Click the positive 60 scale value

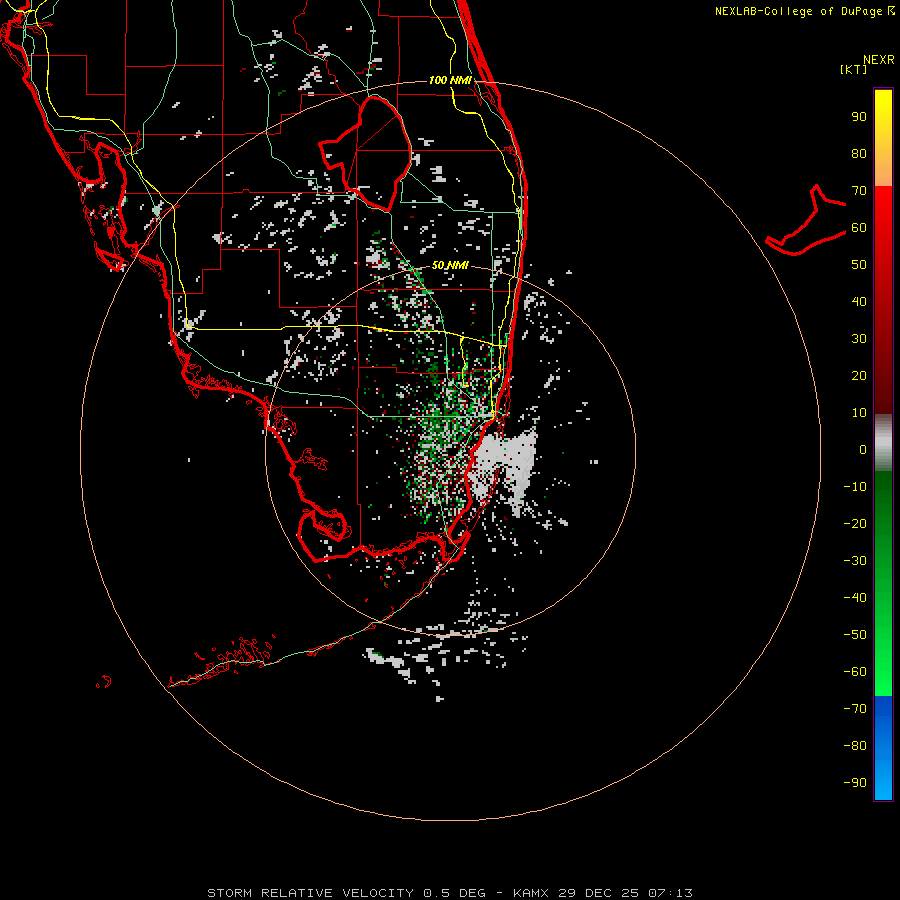[859, 228]
